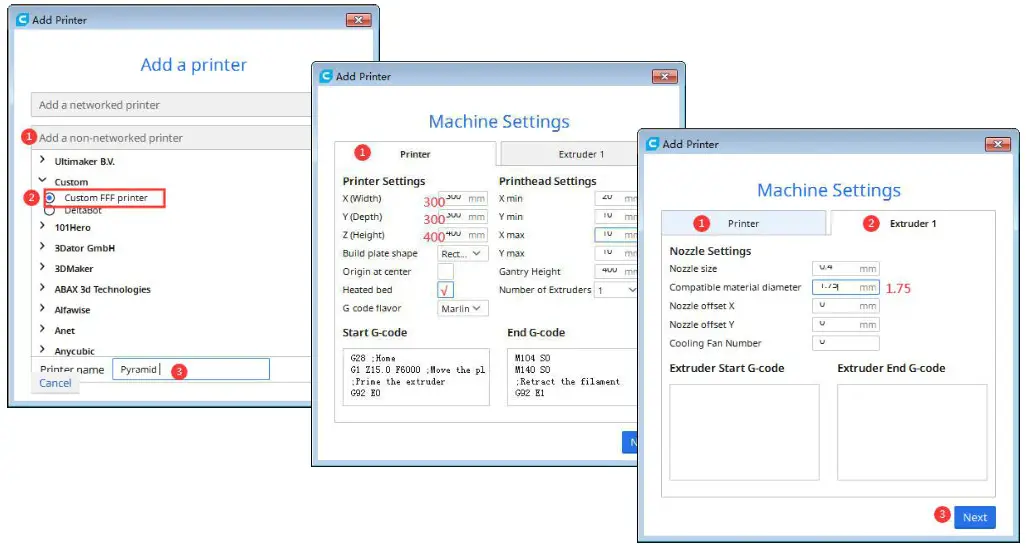Click the Cura icon in the middle window title bar
The width and height of the screenshot is (1026, 548).
pyautogui.click(x=326, y=76)
